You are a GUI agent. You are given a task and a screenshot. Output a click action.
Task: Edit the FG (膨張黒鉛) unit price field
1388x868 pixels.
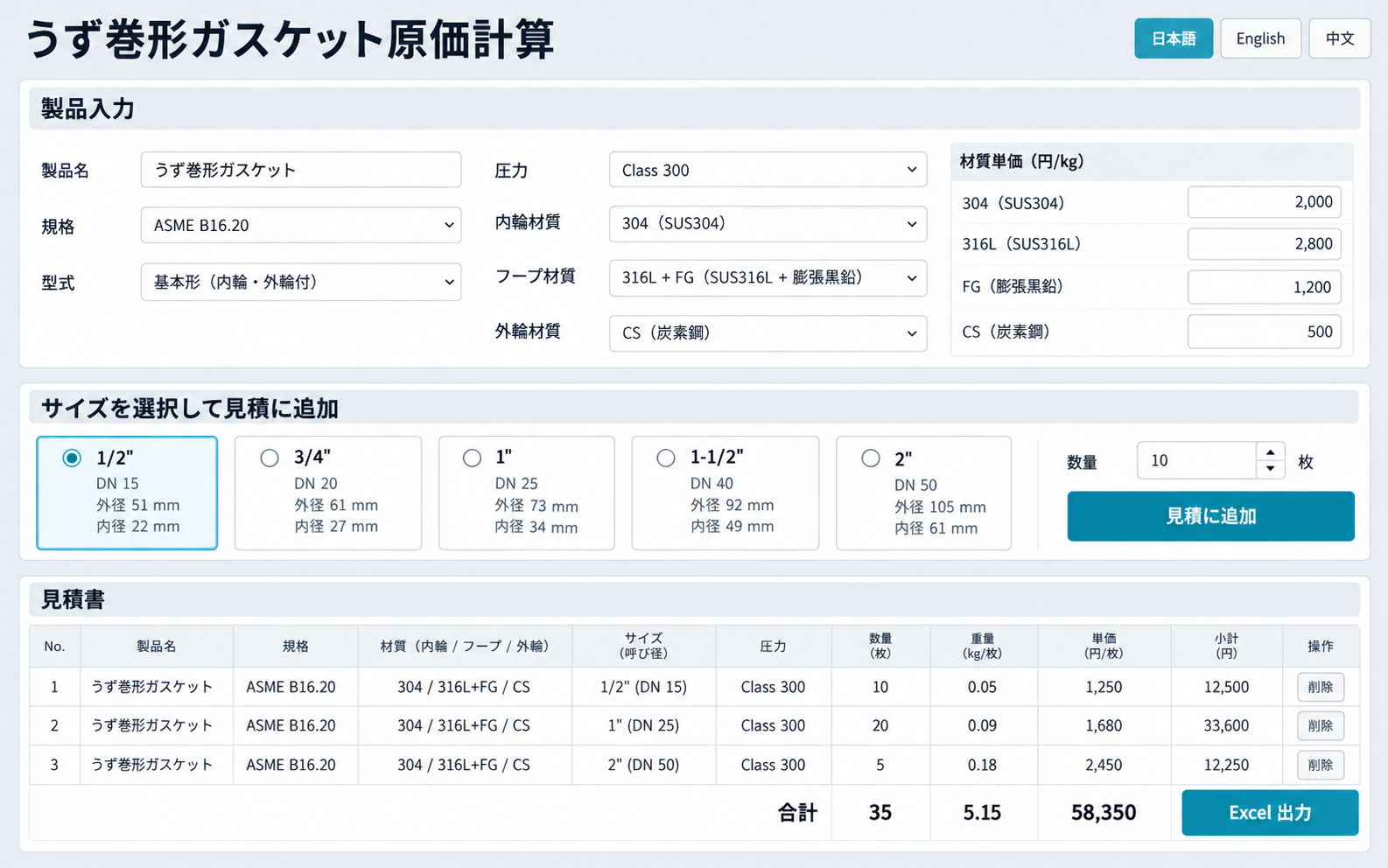click(1264, 287)
